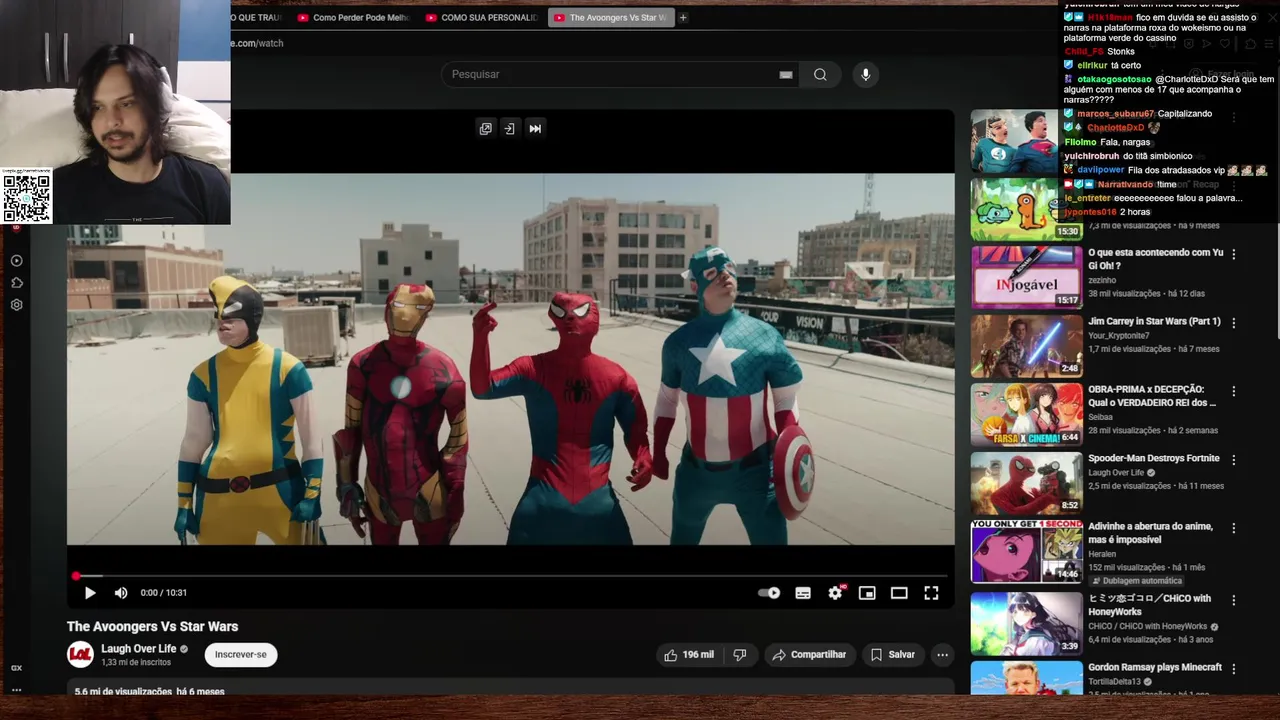
Task: Open 'O que esta acontecendo com Yu Gi Oh!' video
Action: pos(1155,259)
